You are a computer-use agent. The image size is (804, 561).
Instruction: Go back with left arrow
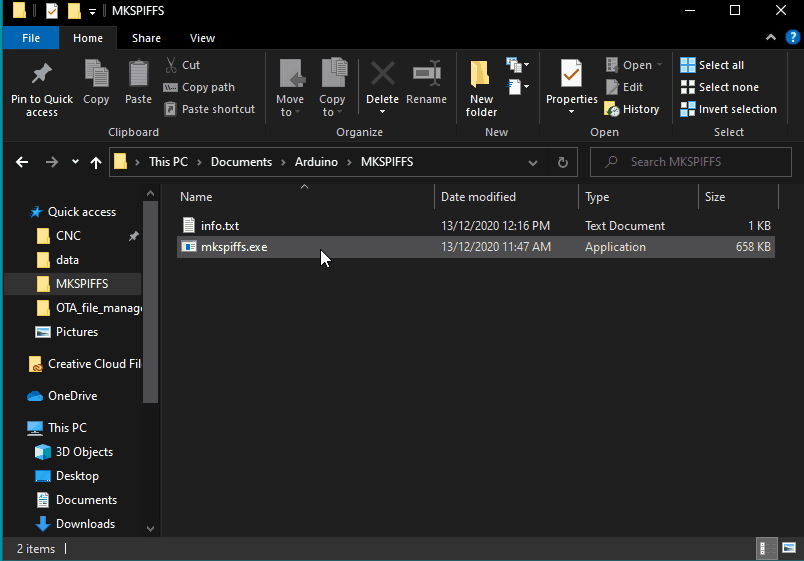22,163
